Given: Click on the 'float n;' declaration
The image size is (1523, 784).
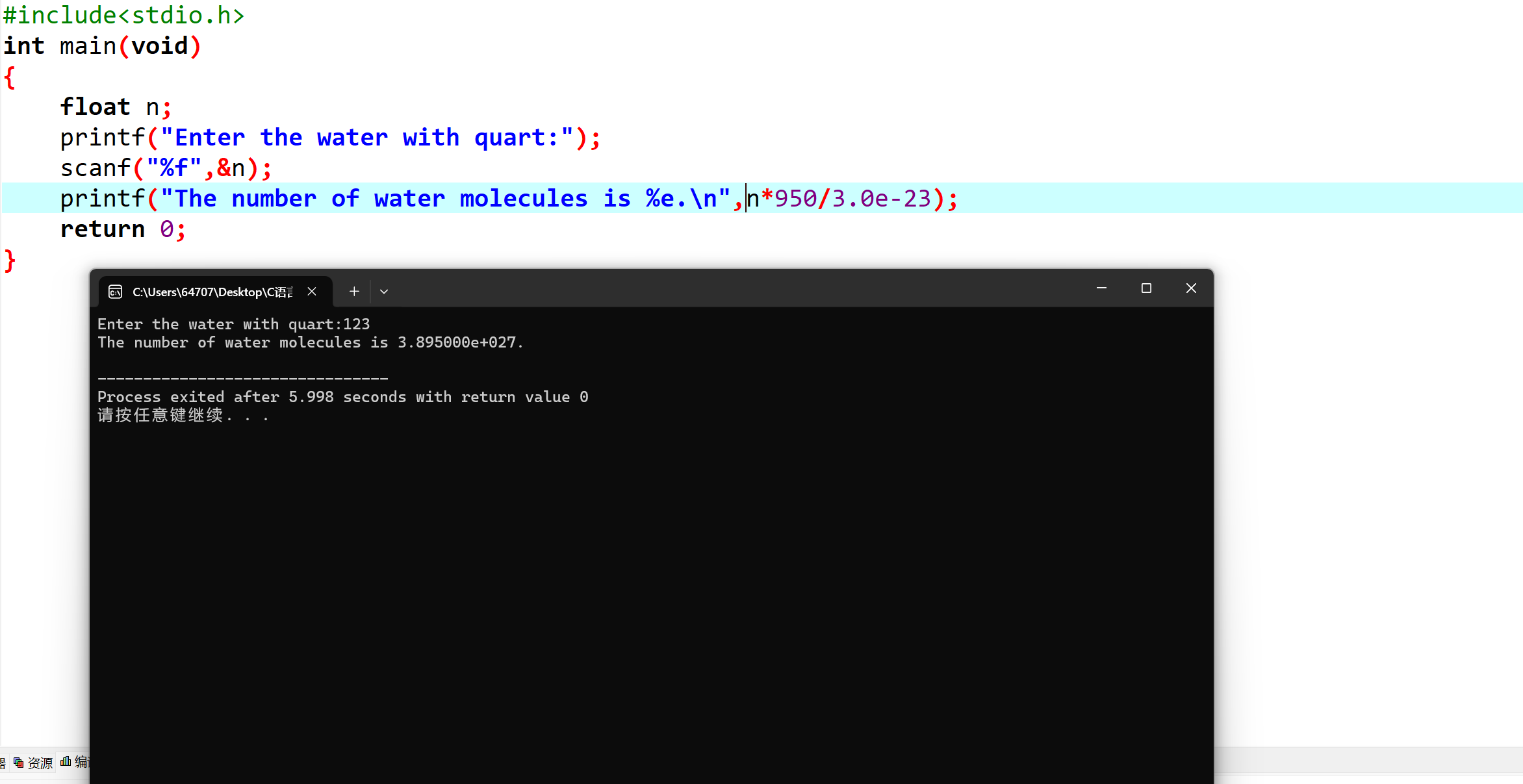Looking at the screenshot, I should point(116,107).
